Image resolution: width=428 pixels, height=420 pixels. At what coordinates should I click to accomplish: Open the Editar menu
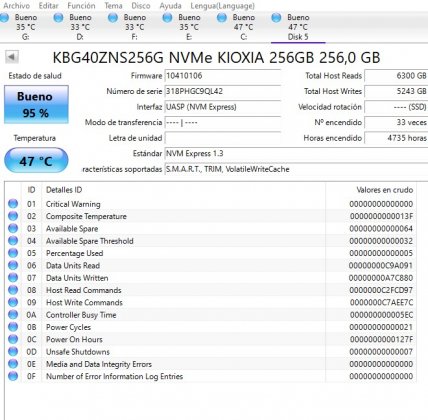(x=48, y=6)
